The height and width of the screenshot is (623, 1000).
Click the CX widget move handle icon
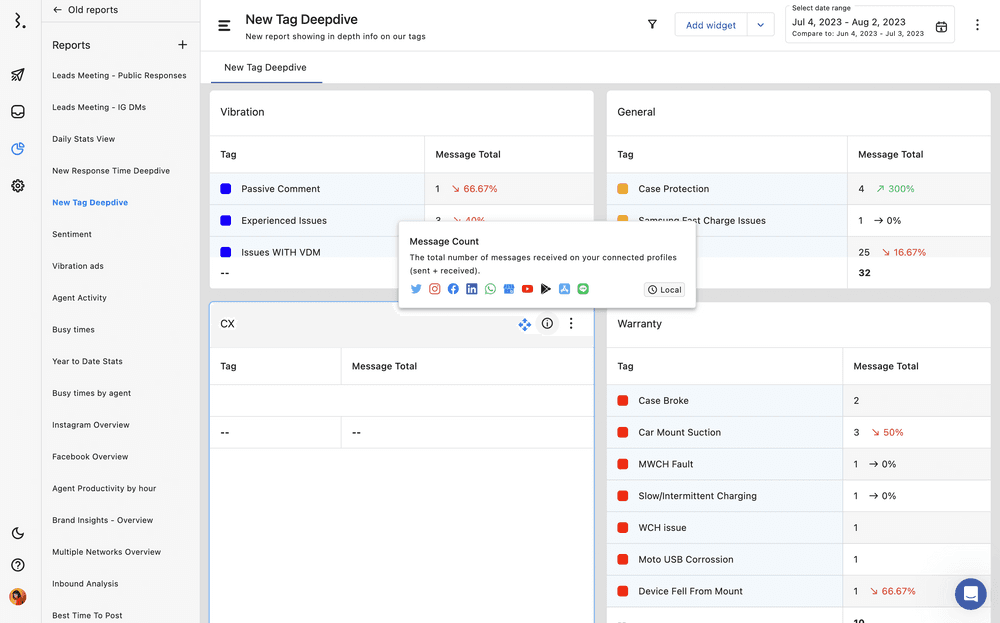click(524, 324)
